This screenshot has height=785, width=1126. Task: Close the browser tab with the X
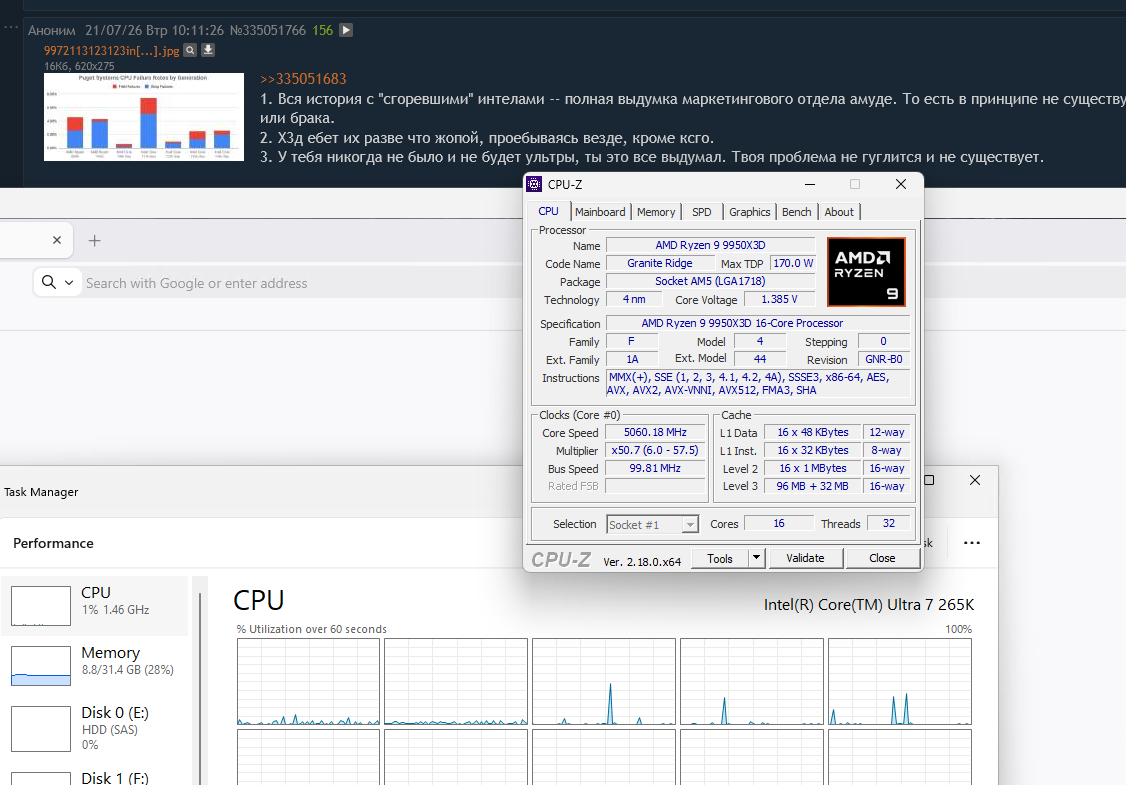coord(57,240)
